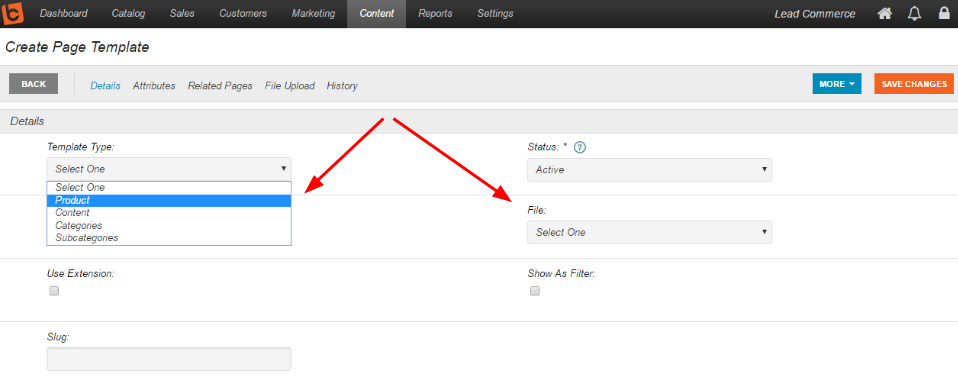958x383 pixels.
Task: Open the Reports menu
Action: tap(435, 13)
